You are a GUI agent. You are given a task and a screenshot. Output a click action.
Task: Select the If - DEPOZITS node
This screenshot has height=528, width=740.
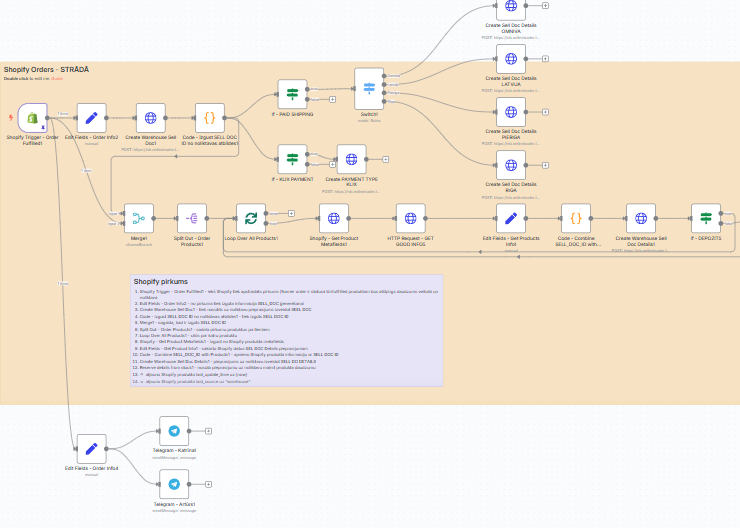click(x=706, y=218)
